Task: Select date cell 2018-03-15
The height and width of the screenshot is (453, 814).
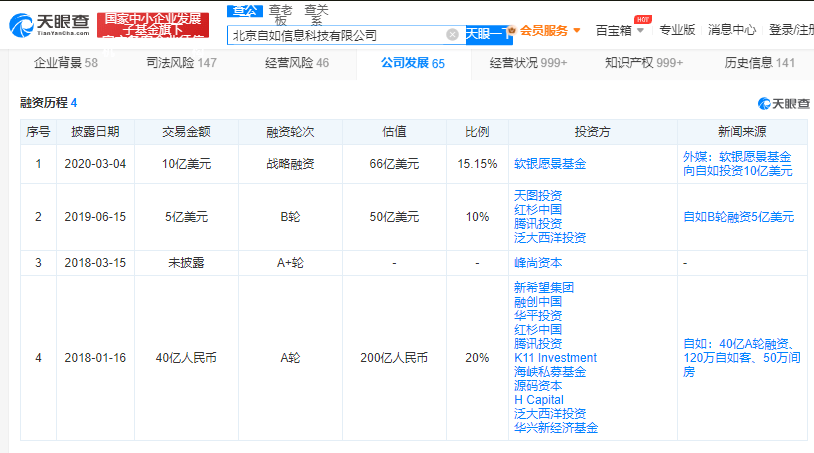Action: pyautogui.click(x=95, y=263)
